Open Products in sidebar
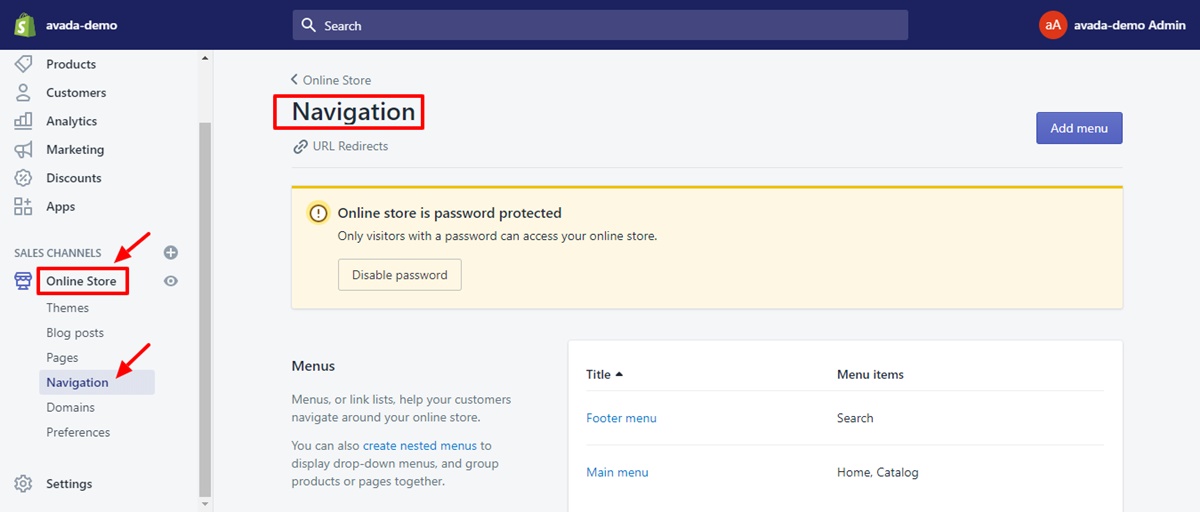Screen dimensions: 1200x512 click(71, 64)
